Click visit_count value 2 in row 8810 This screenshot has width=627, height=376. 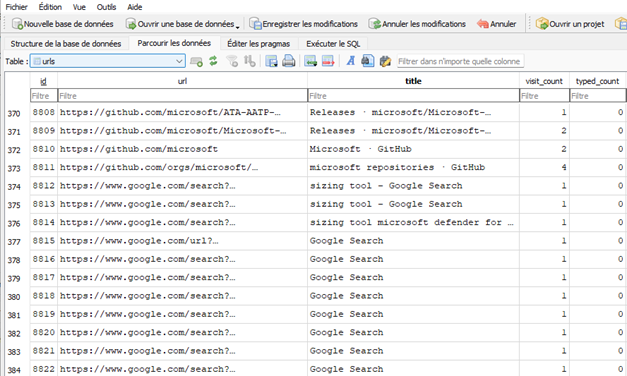pyautogui.click(x=544, y=149)
